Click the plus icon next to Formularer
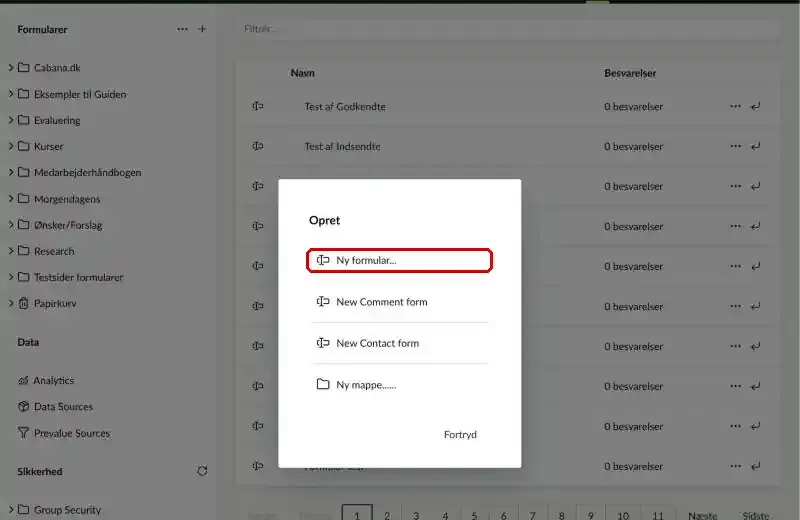The image size is (800, 520). (x=202, y=29)
